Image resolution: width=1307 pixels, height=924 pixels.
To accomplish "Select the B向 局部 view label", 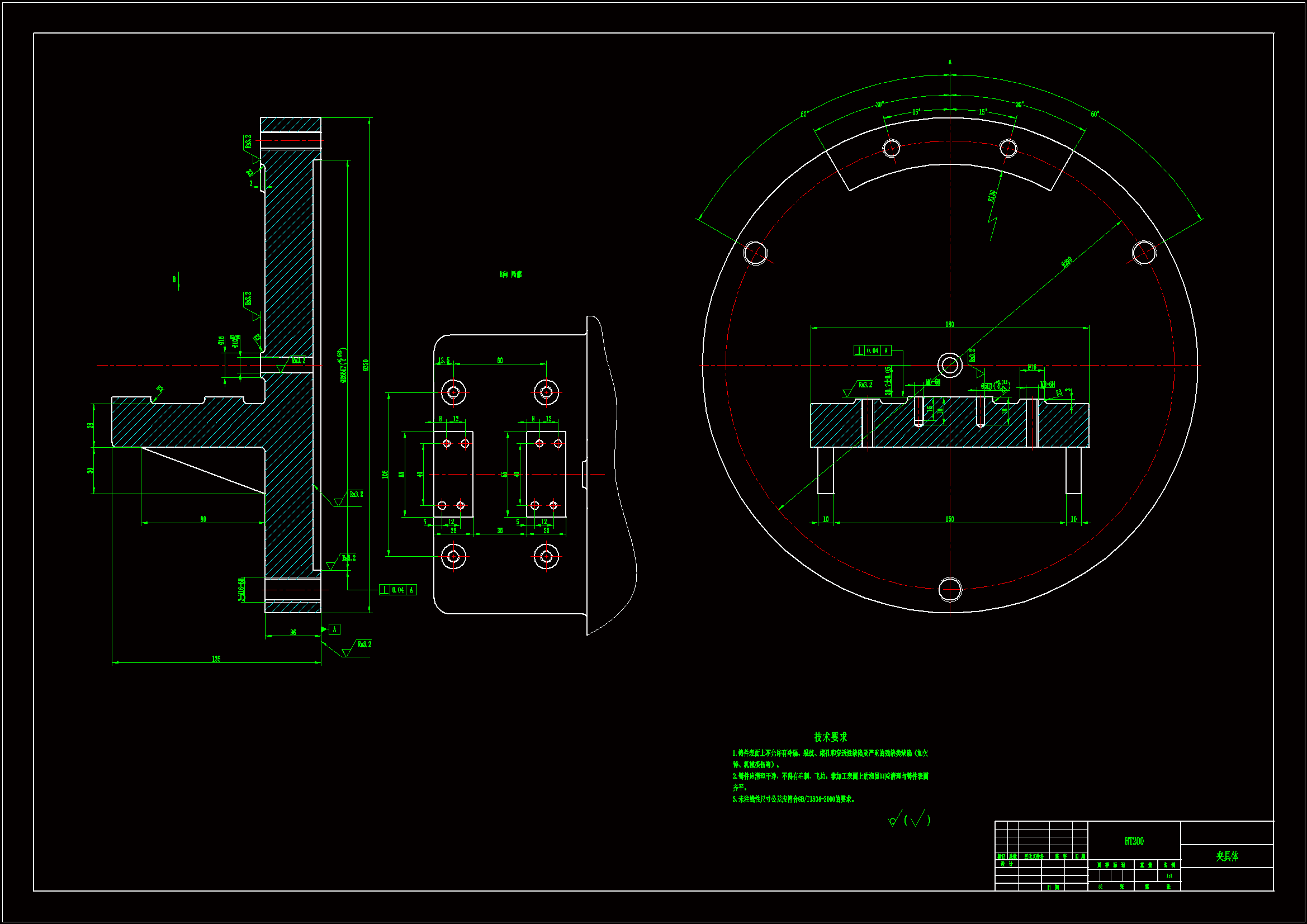I will 510,274.
